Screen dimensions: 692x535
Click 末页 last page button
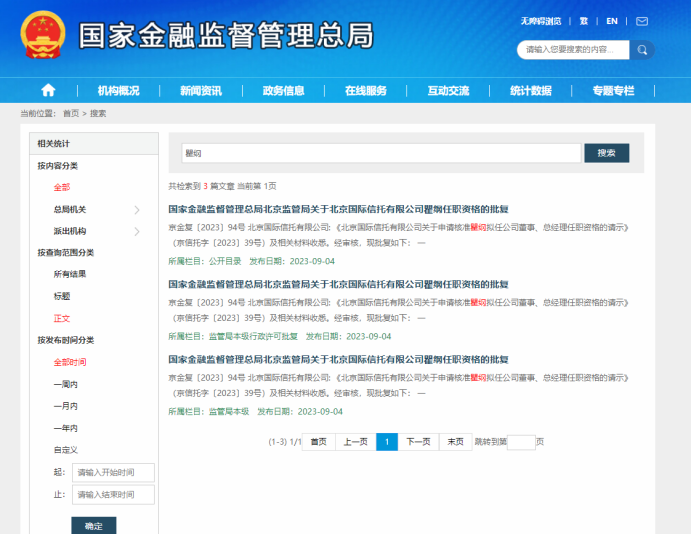(x=455, y=442)
